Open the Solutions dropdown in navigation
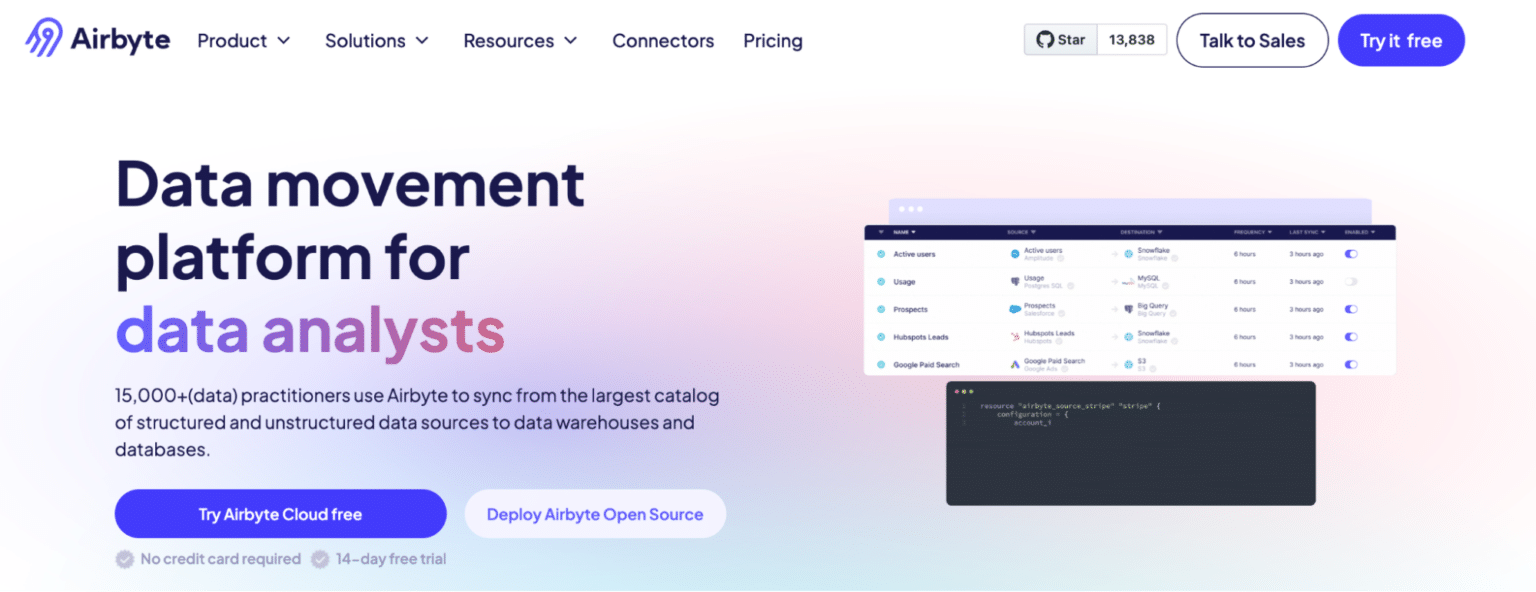The width and height of the screenshot is (1536, 592). click(377, 41)
